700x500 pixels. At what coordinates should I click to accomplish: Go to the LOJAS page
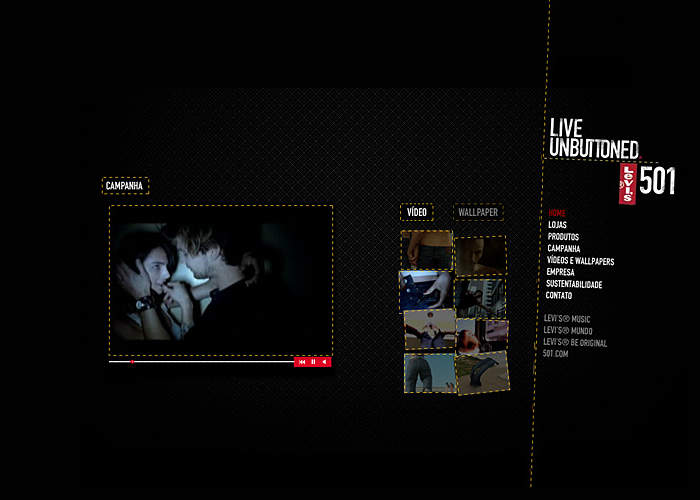click(x=557, y=225)
